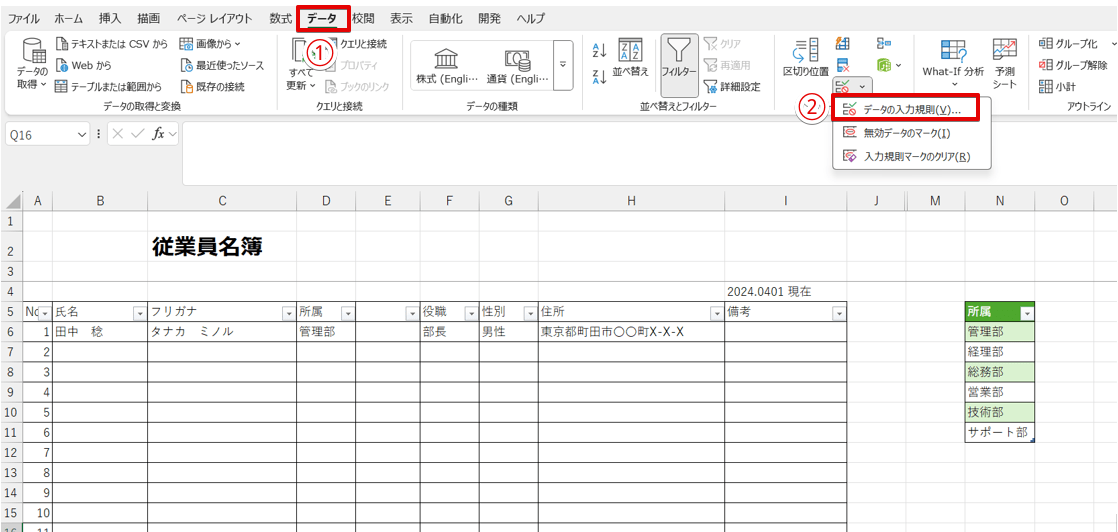Open the 予測シート forecast sheet
The height and width of the screenshot is (532, 1118).
point(1004,64)
